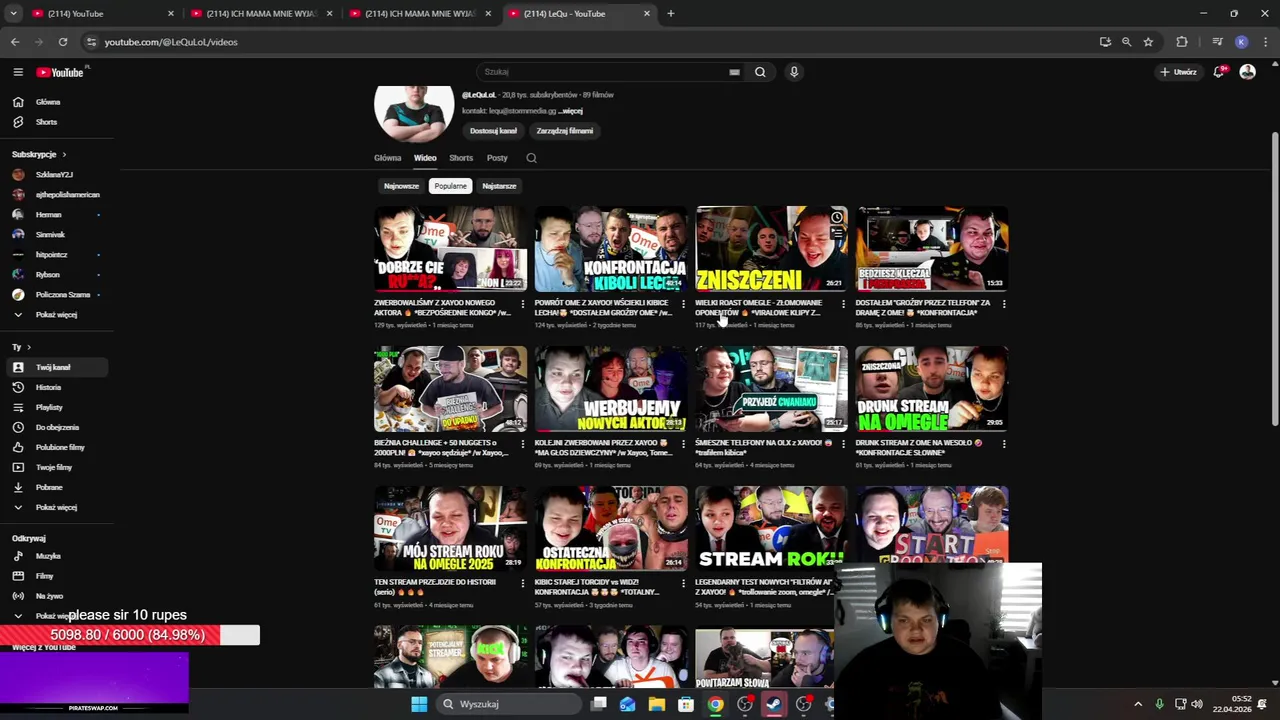This screenshot has height=720, width=1280.
Task: Open the account avatar menu
Action: (1247, 72)
